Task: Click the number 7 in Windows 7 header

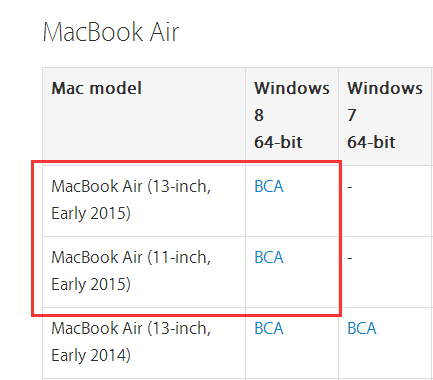Action: pos(352,115)
